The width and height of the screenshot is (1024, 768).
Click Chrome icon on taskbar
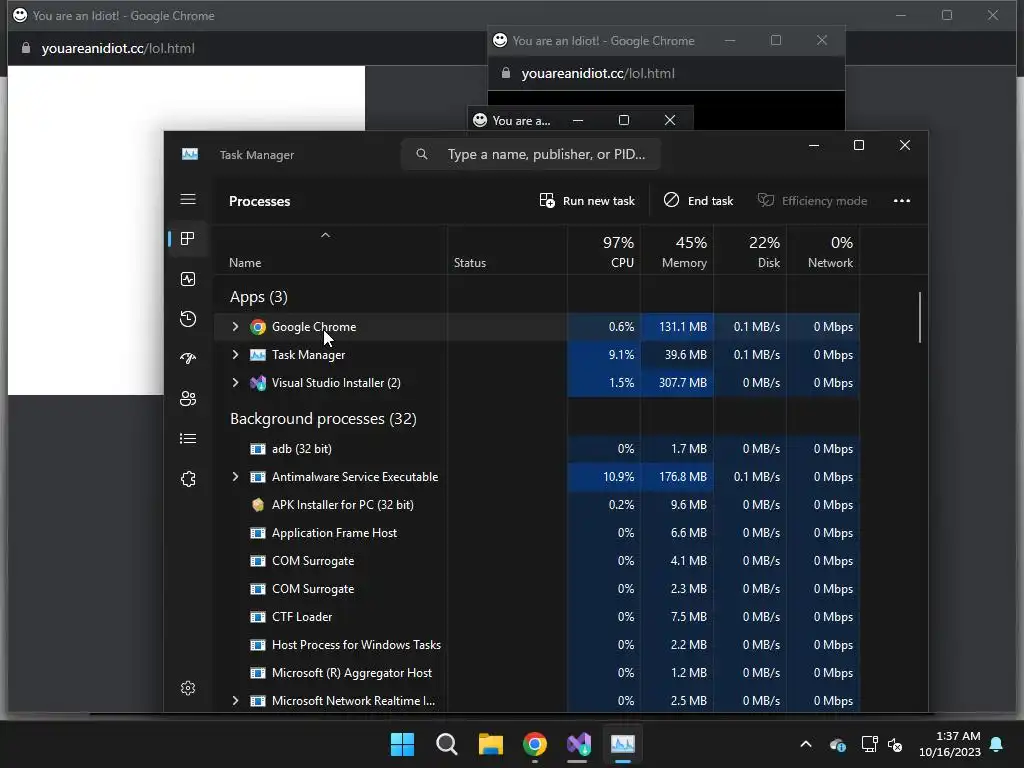(535, 744)
